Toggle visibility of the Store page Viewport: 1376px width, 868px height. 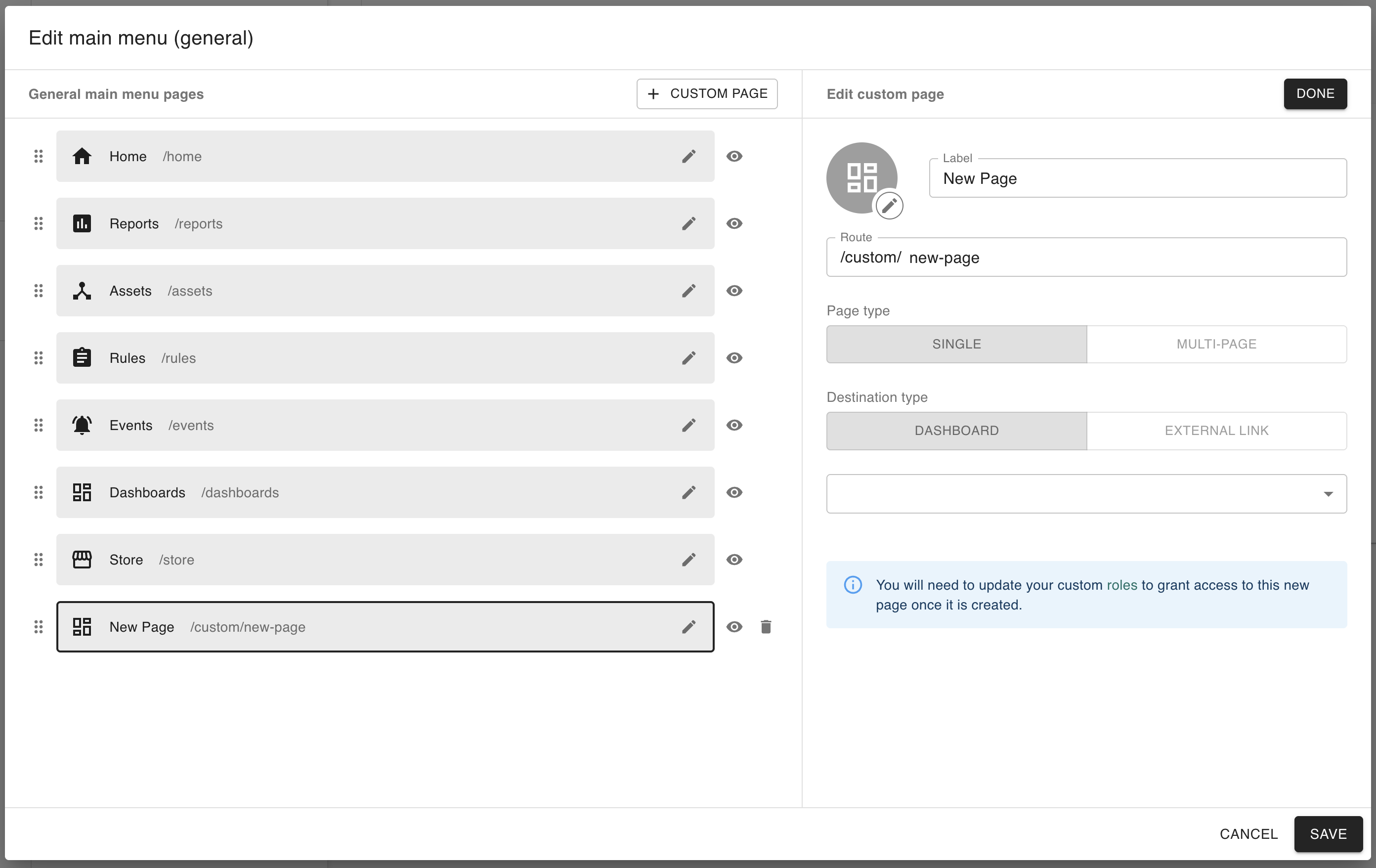[x=734, y=560]
